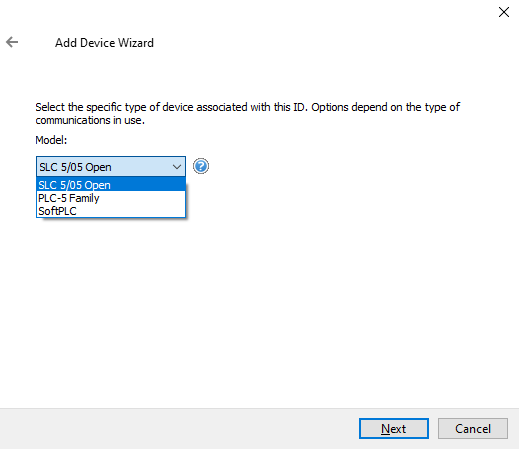Select the highlighted SLC 5/05 Open list entry
This screenshot has height=450, width=520.
(111, 184)
